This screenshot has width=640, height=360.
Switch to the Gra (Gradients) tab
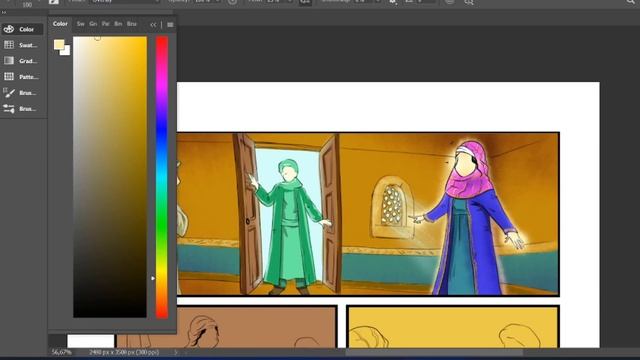93,24
